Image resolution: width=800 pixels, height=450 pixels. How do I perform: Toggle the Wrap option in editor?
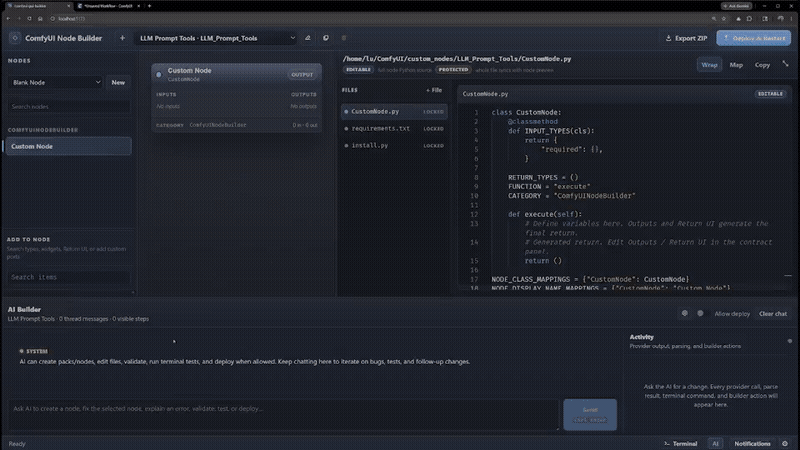(x=709, y=65)
